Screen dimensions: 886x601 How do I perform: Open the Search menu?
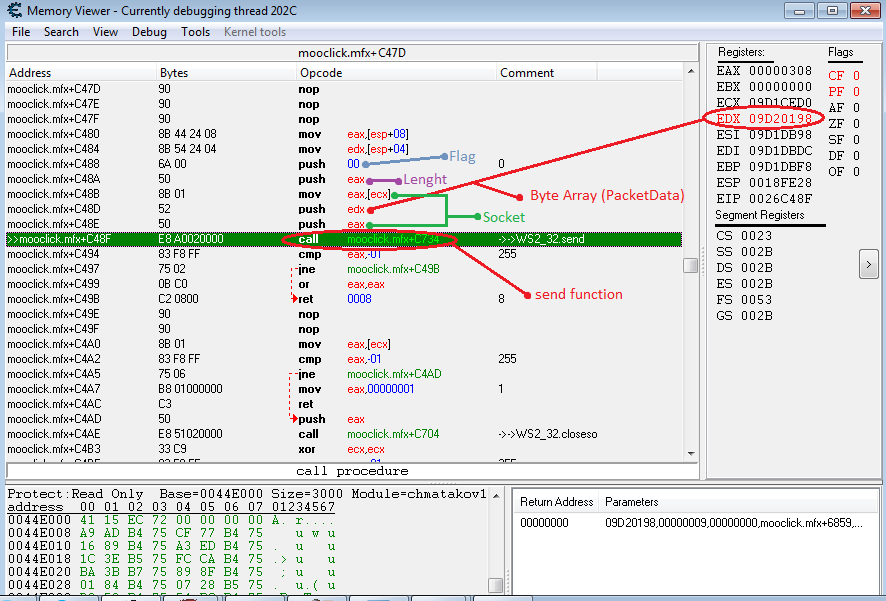61,32
